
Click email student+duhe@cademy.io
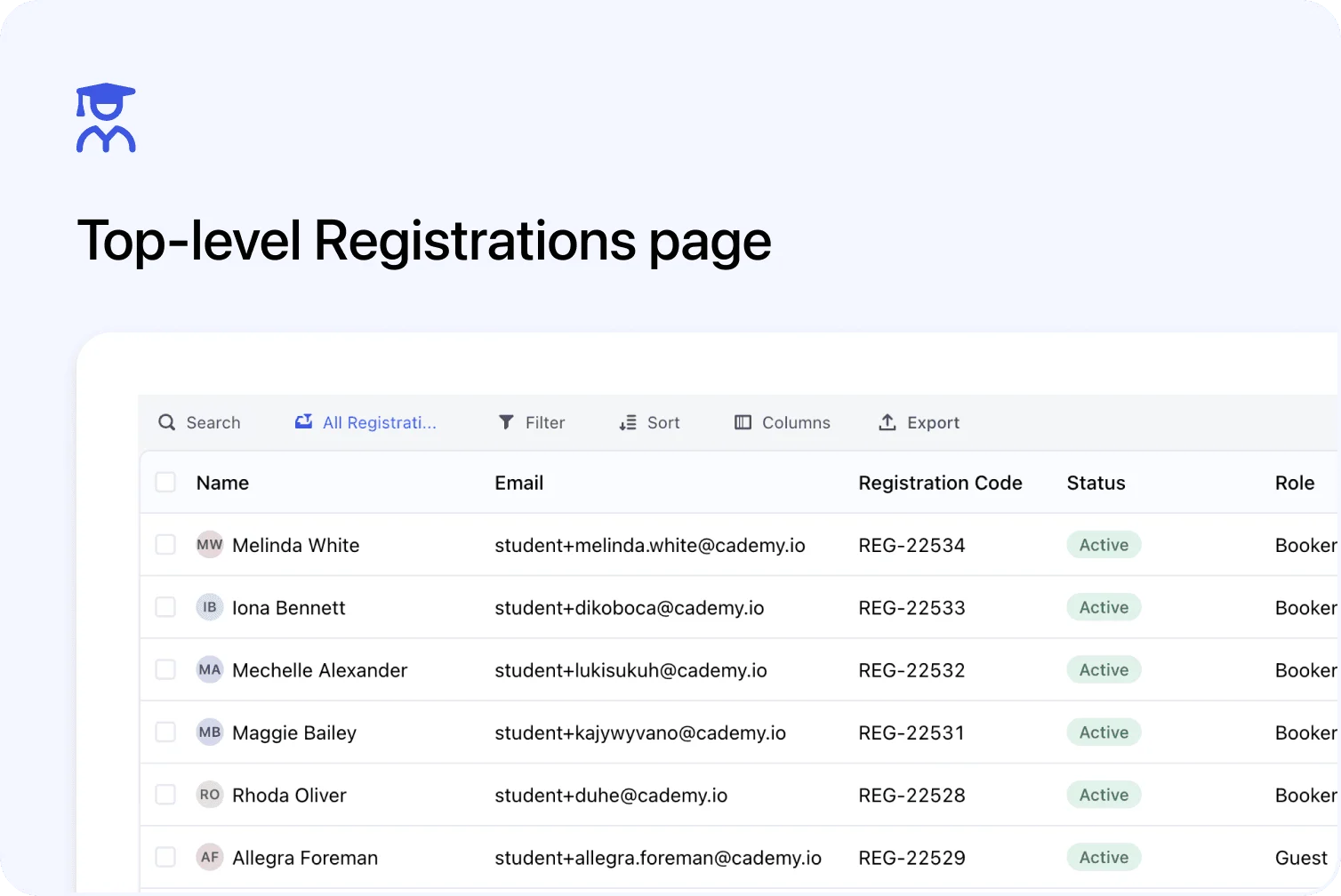[x=611, y=796]
